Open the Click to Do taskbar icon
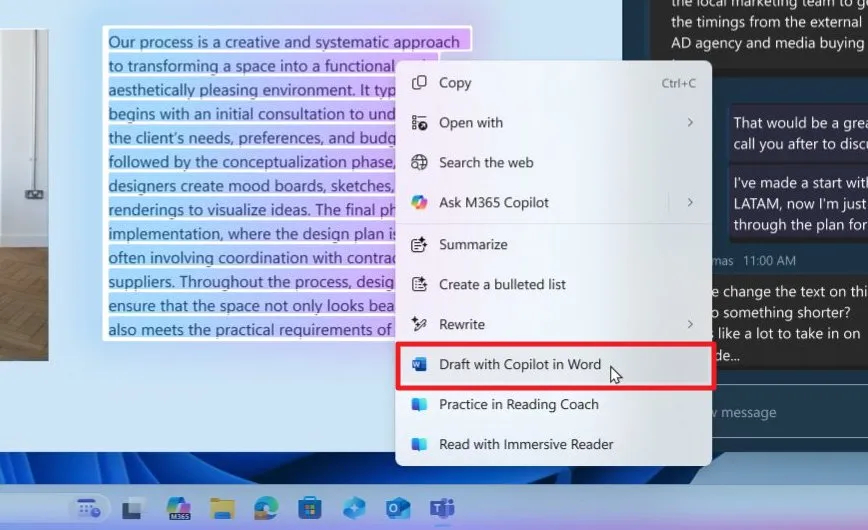Image resolution: width=868 pixels, height=530 pixels. (x=89, y=508)
